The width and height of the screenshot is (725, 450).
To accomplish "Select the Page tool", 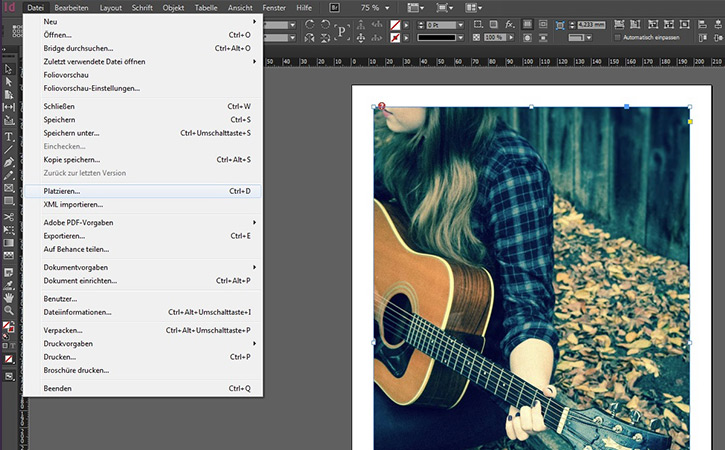I will coord(8,95).
